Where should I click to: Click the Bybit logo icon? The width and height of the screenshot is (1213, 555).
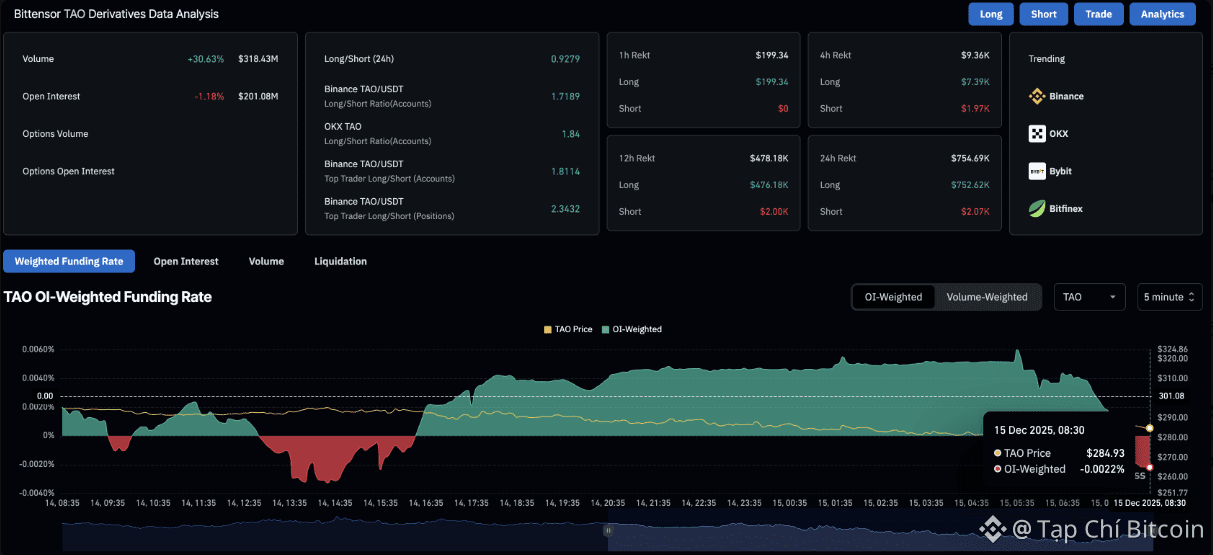click(x=1037, y=171)
